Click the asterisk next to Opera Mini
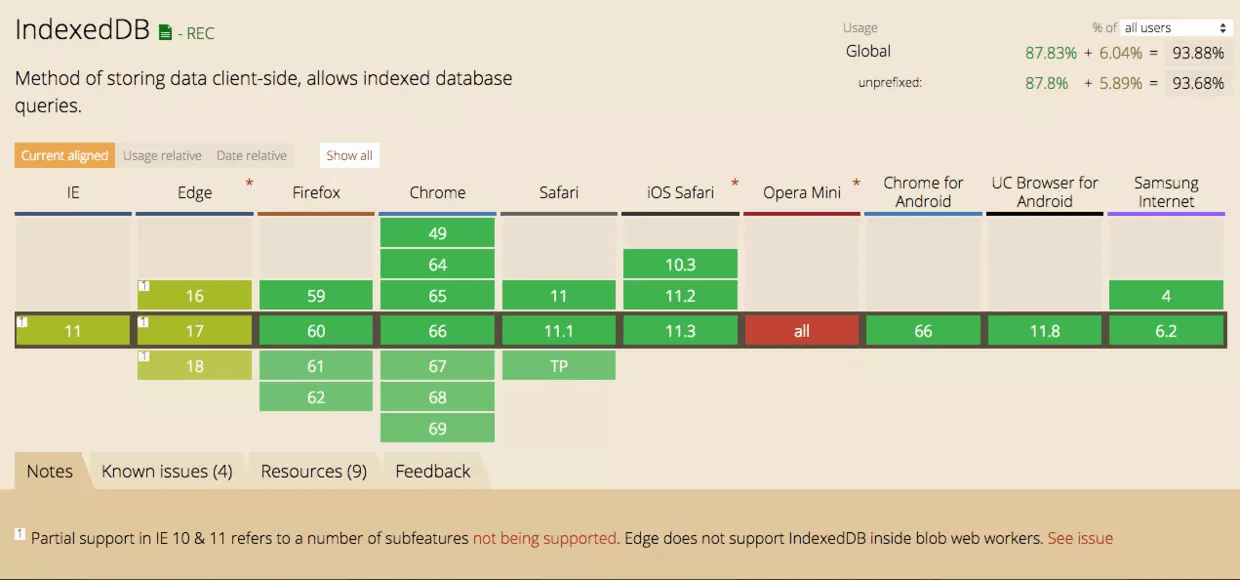 click(x=856, y=183)
